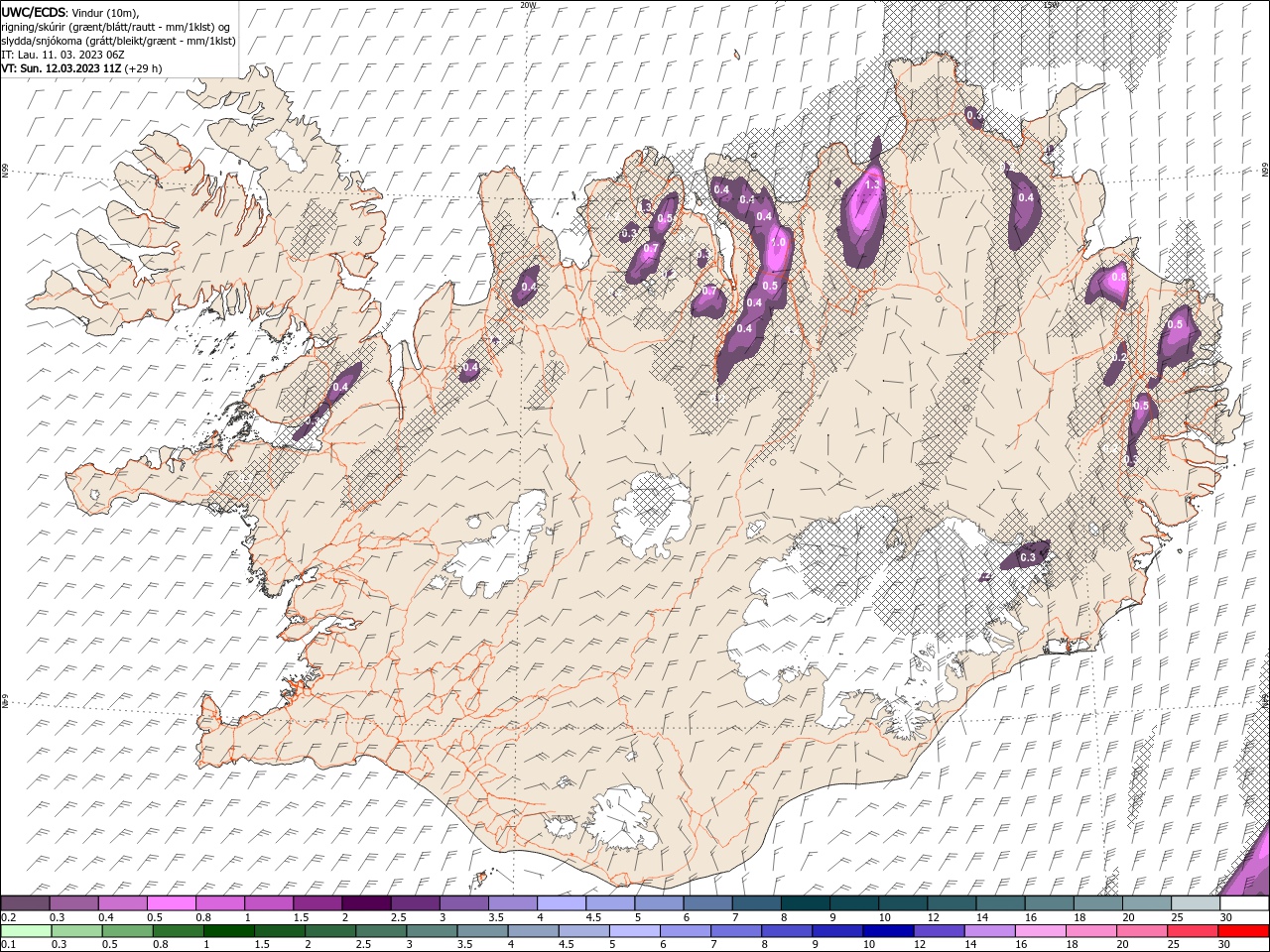Choose the dark teal upper swatch between 8 and 9
This screenshot has height=952, width=1270.
coord(805,903)
